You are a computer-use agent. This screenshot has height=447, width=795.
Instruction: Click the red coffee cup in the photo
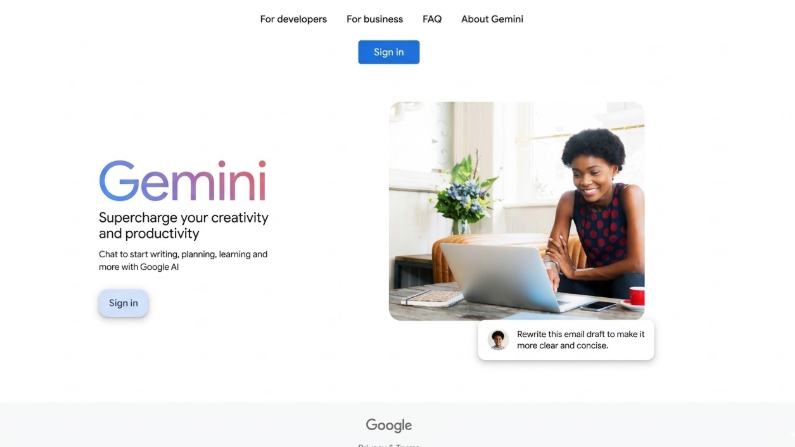pos(636,296)
